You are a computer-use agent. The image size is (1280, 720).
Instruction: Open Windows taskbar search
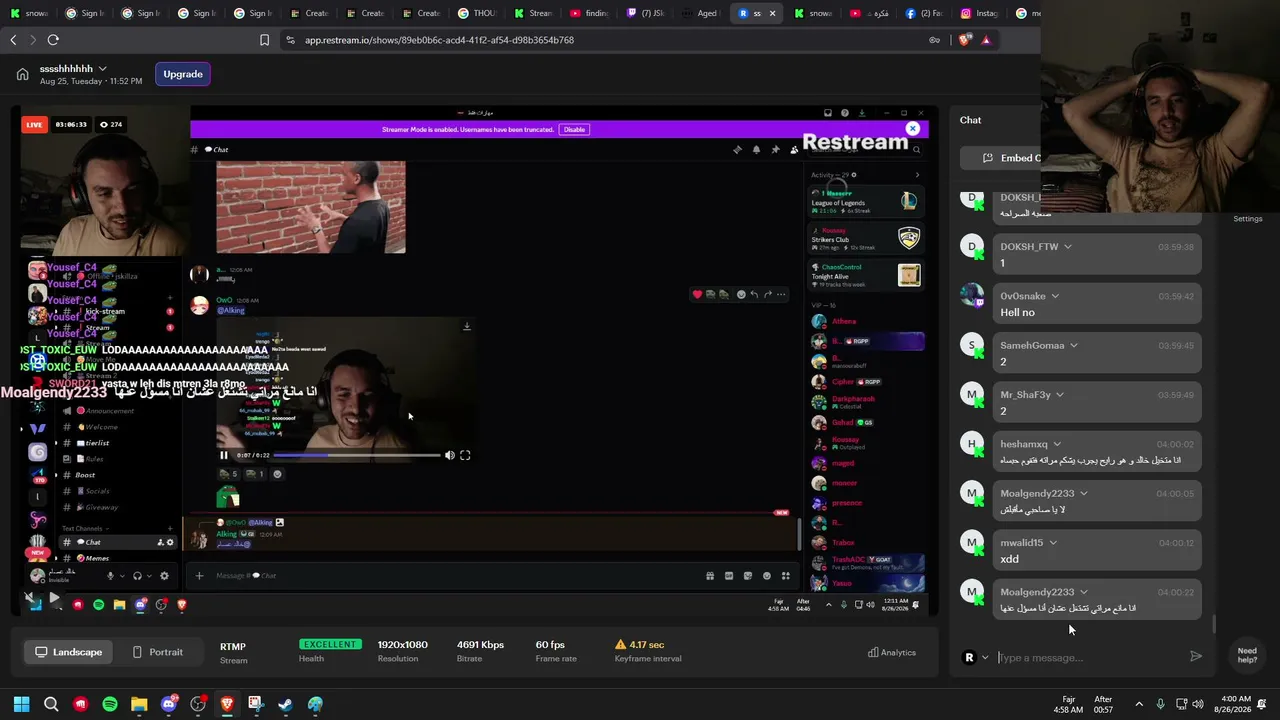point(51,704)
